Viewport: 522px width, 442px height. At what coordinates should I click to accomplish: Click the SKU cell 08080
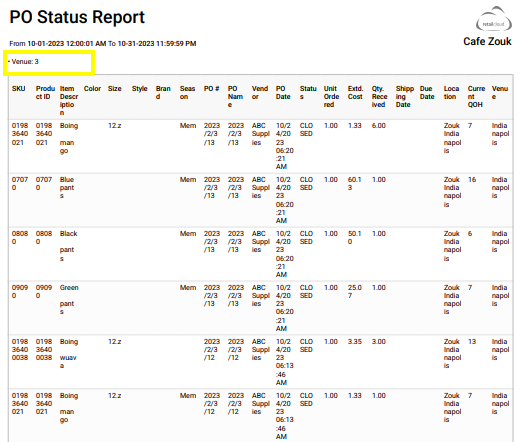coord(20,238)
